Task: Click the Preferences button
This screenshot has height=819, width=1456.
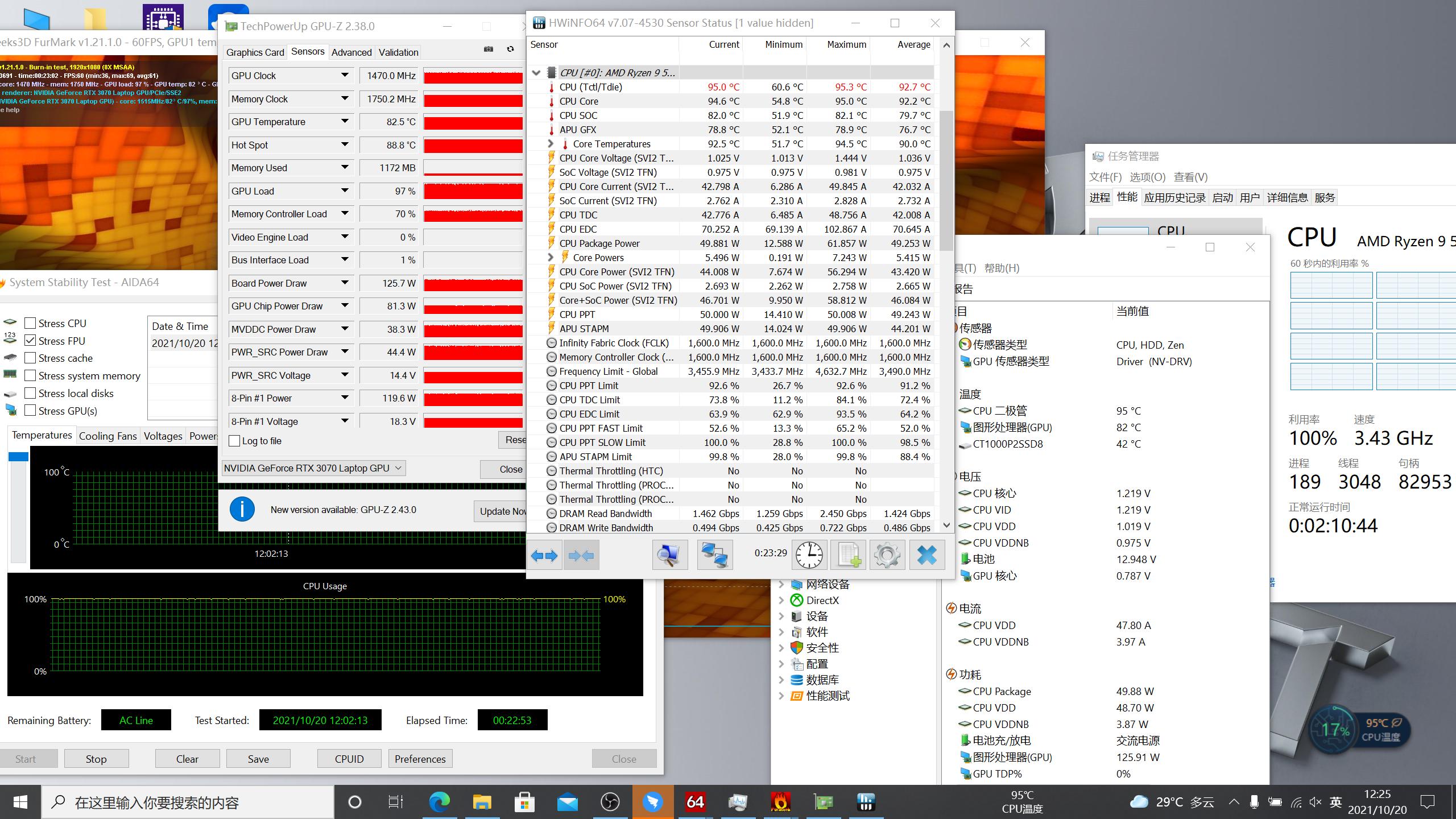Action: (x=420, y=759)
